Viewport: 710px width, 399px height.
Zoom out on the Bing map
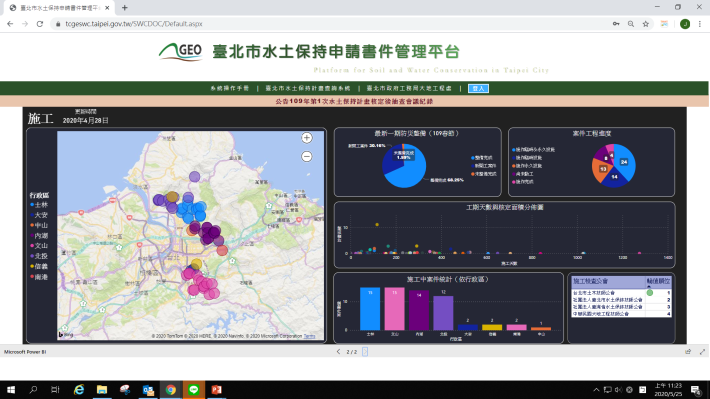[x=307, y=156]
